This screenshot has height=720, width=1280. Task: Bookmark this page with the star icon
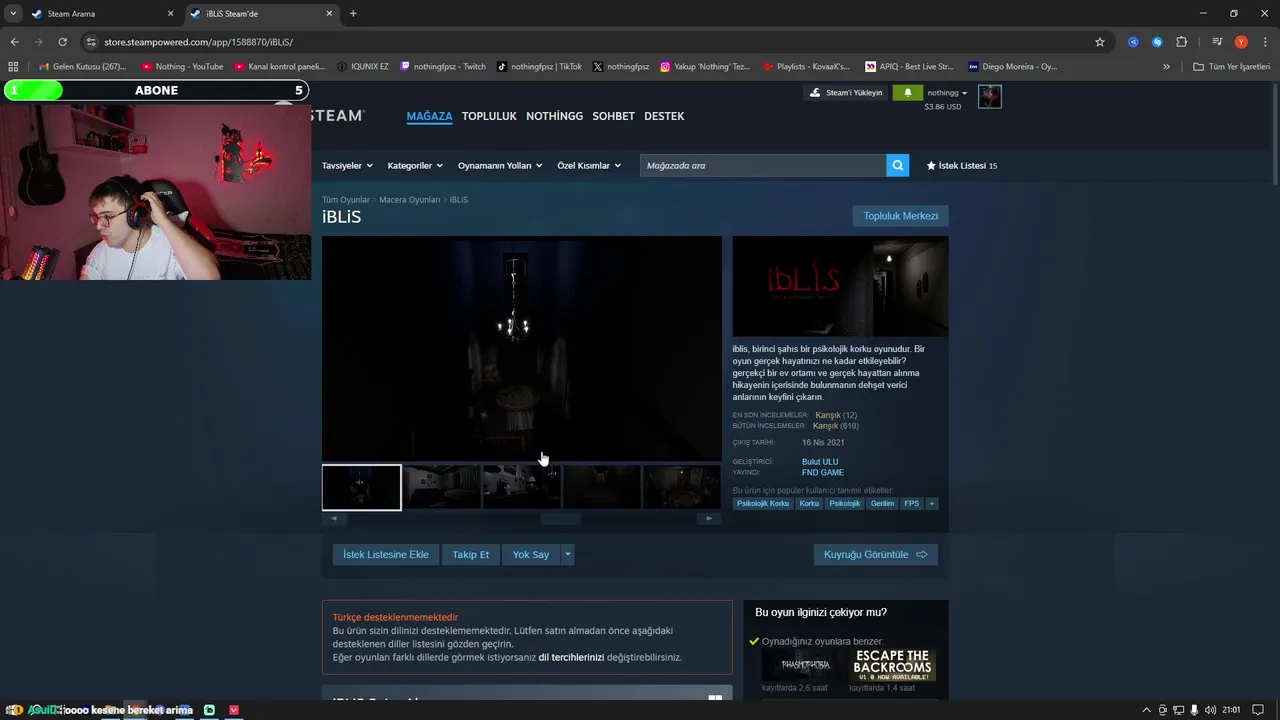pos(1100,42)
